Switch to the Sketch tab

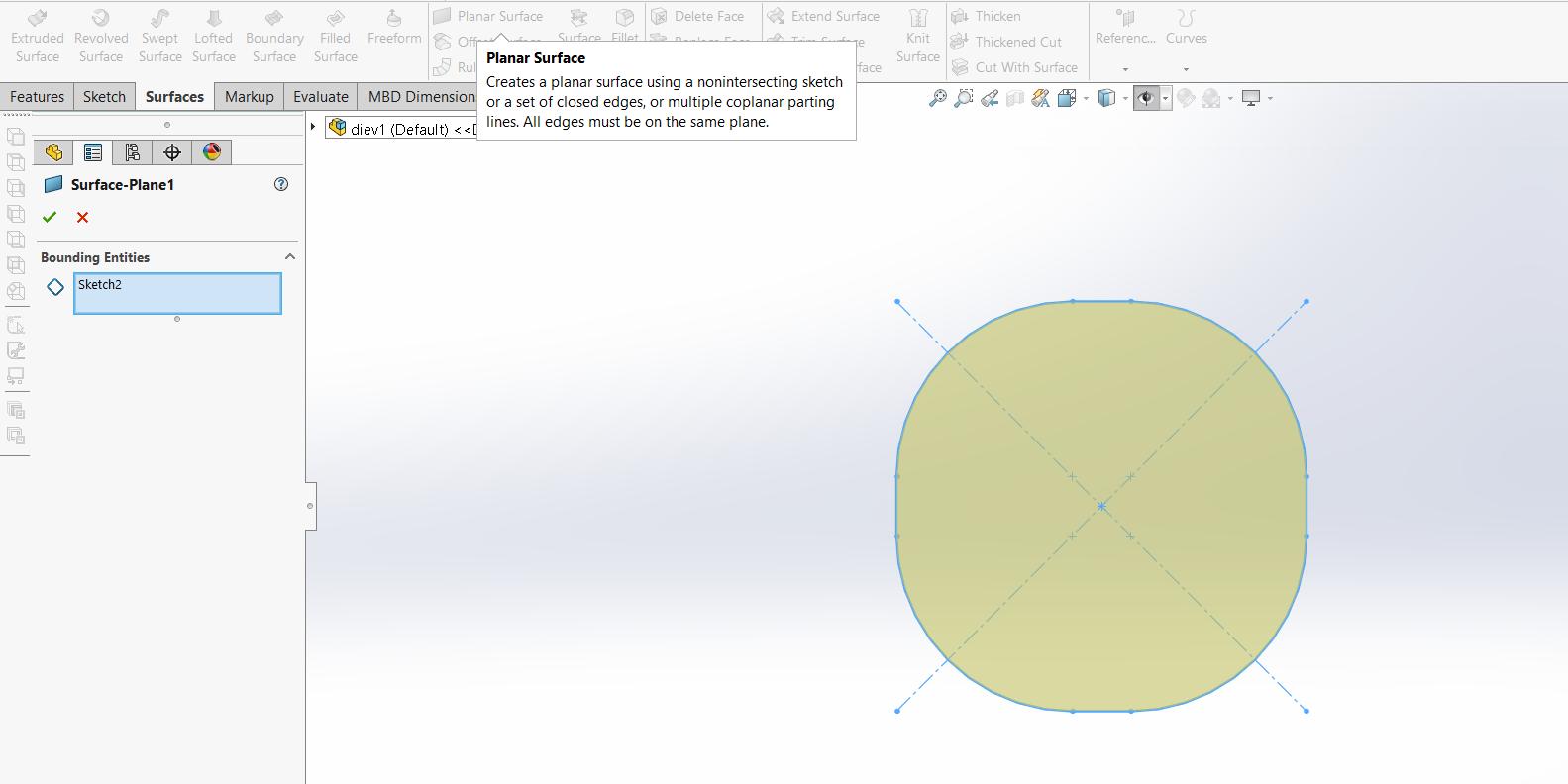104,96
